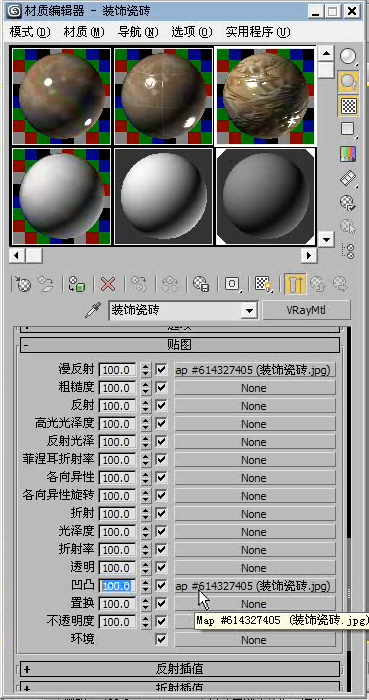This screenshot has height=700, width=369.
Task: Collapse the 贴图 rollout
Action: tap(180, 345)
